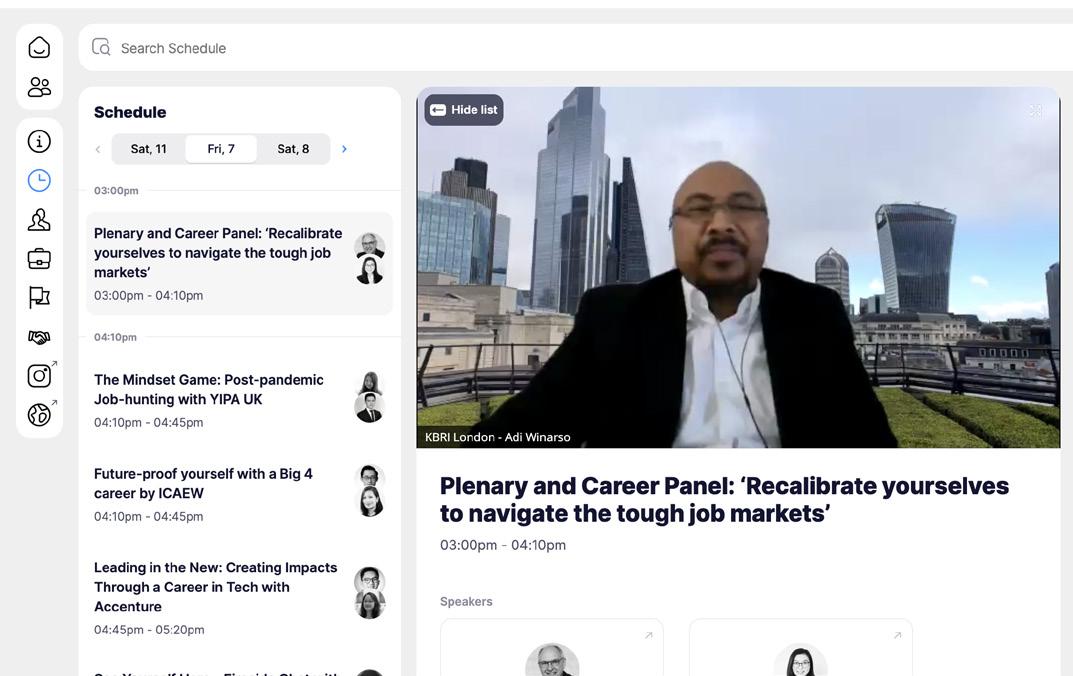Open the flag icon in sidebar
Image resolution: width=1073 pixels, height=676 pixels.
point(39,298)
